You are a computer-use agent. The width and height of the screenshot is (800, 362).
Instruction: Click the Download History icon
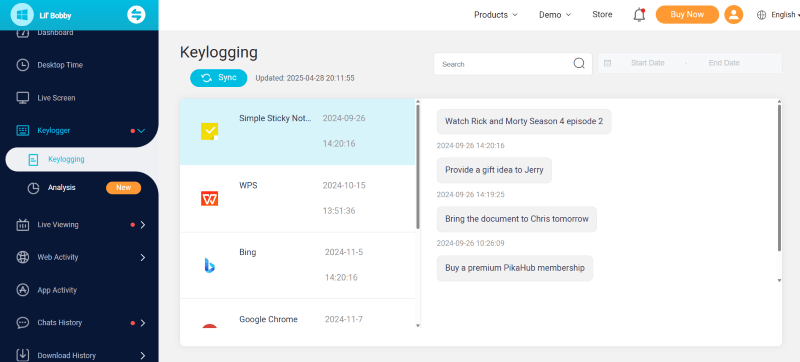coord(22,355)
